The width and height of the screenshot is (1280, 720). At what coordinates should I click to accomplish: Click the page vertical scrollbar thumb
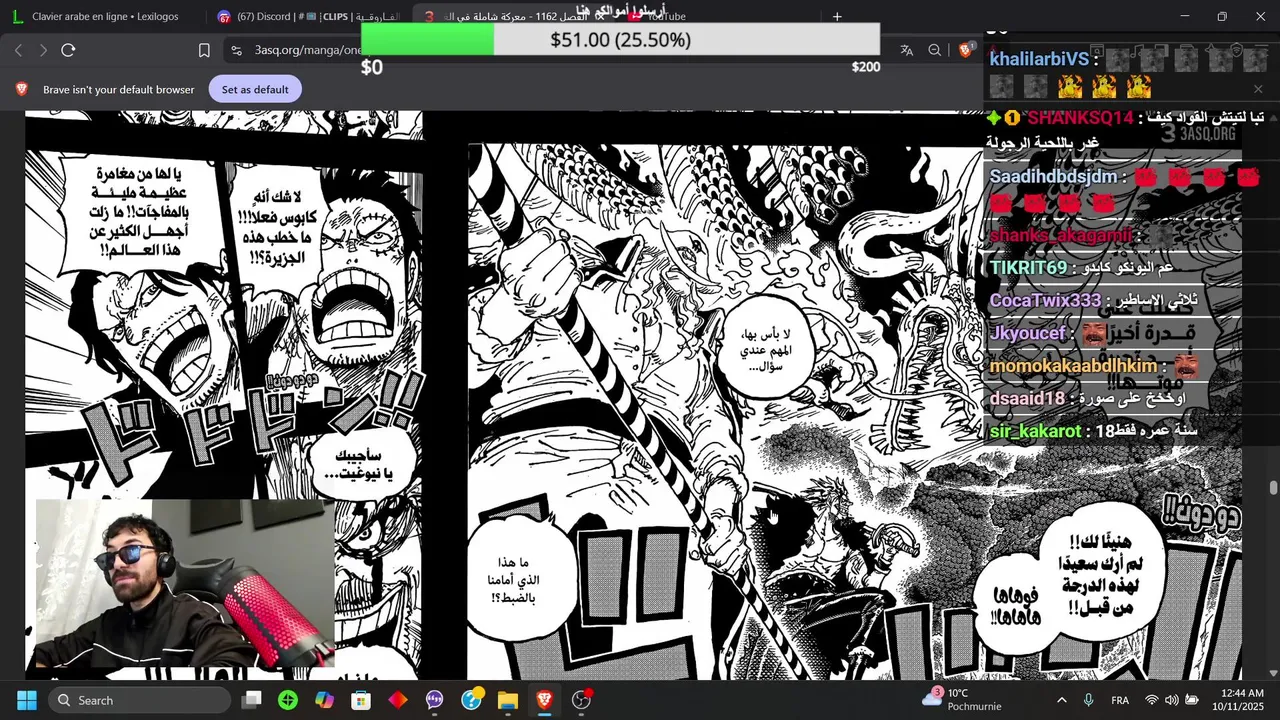tap(1273, 487)
